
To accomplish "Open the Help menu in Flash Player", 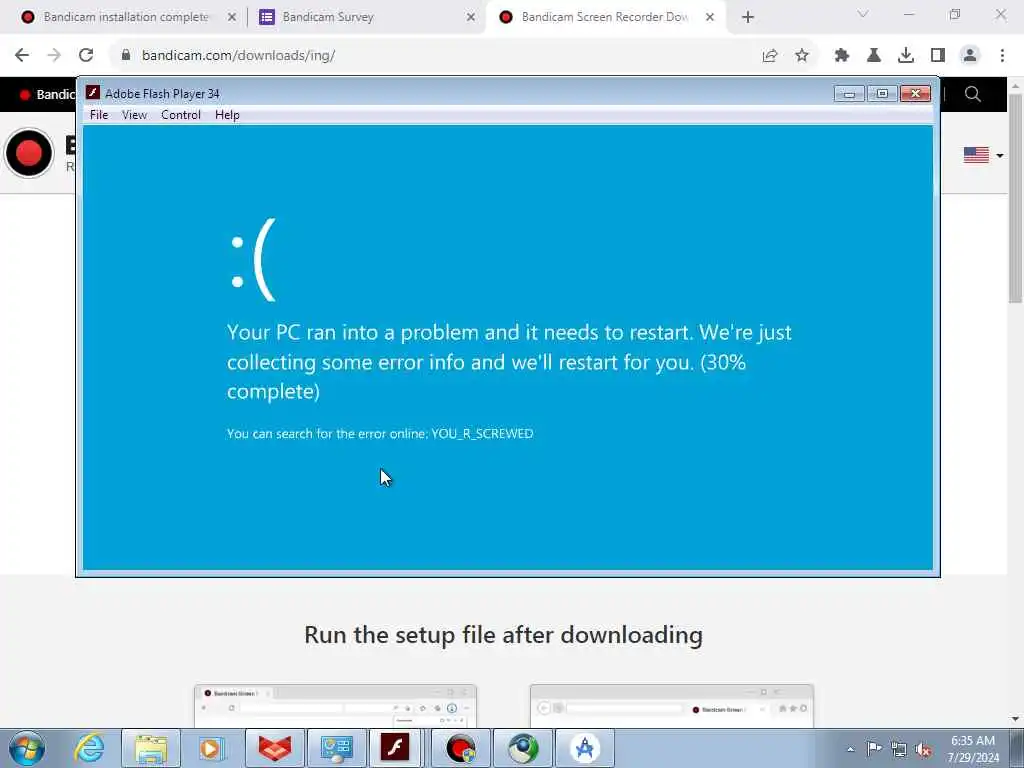I will click(x=227, y=115).
